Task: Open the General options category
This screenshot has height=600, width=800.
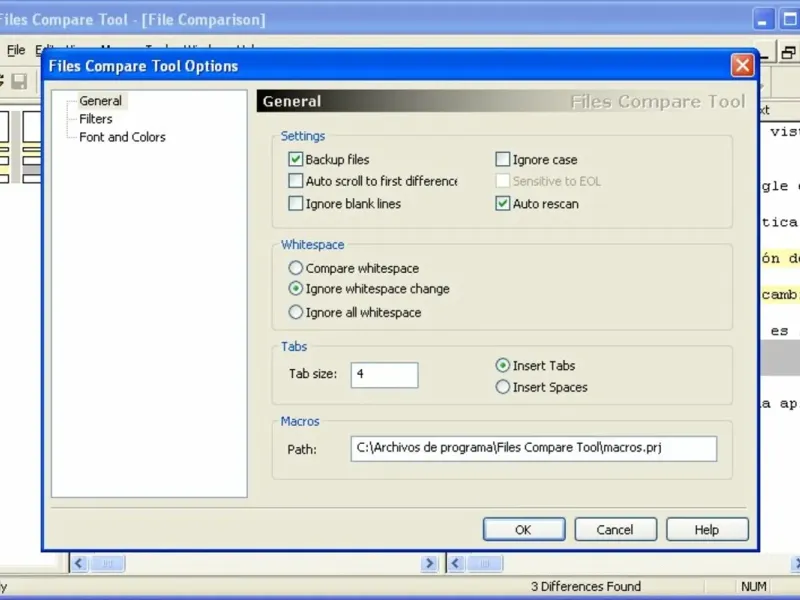Action: [x=101, y=101]
